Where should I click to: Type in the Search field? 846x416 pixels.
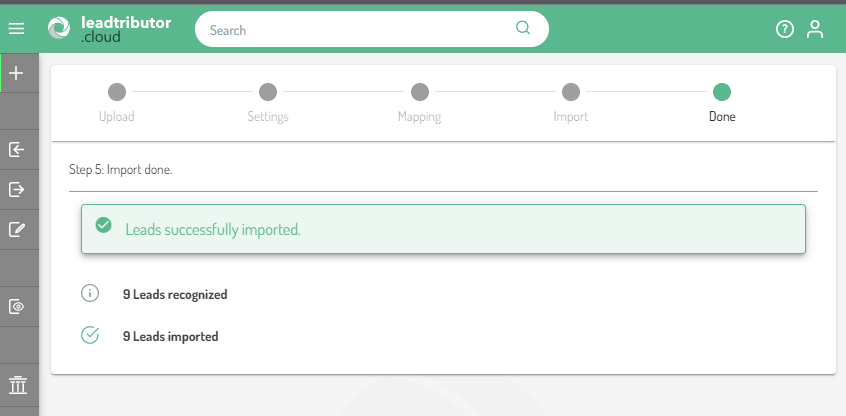(360, 30)
